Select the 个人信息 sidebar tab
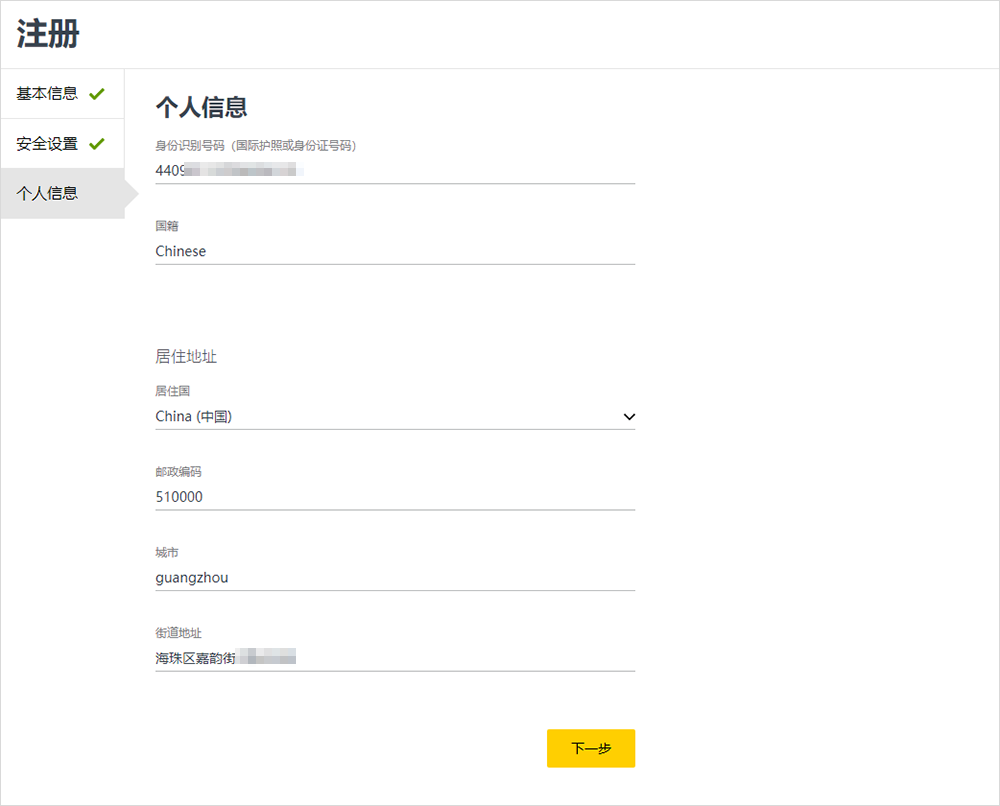This screenshot has width=1000, height=806. [48, 194]
